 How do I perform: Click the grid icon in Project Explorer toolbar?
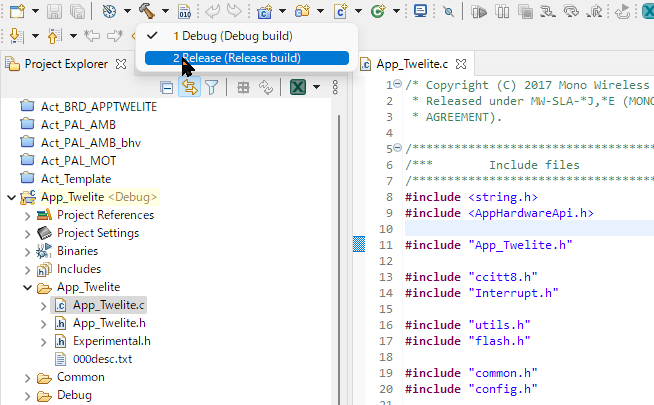pos(243,88)
